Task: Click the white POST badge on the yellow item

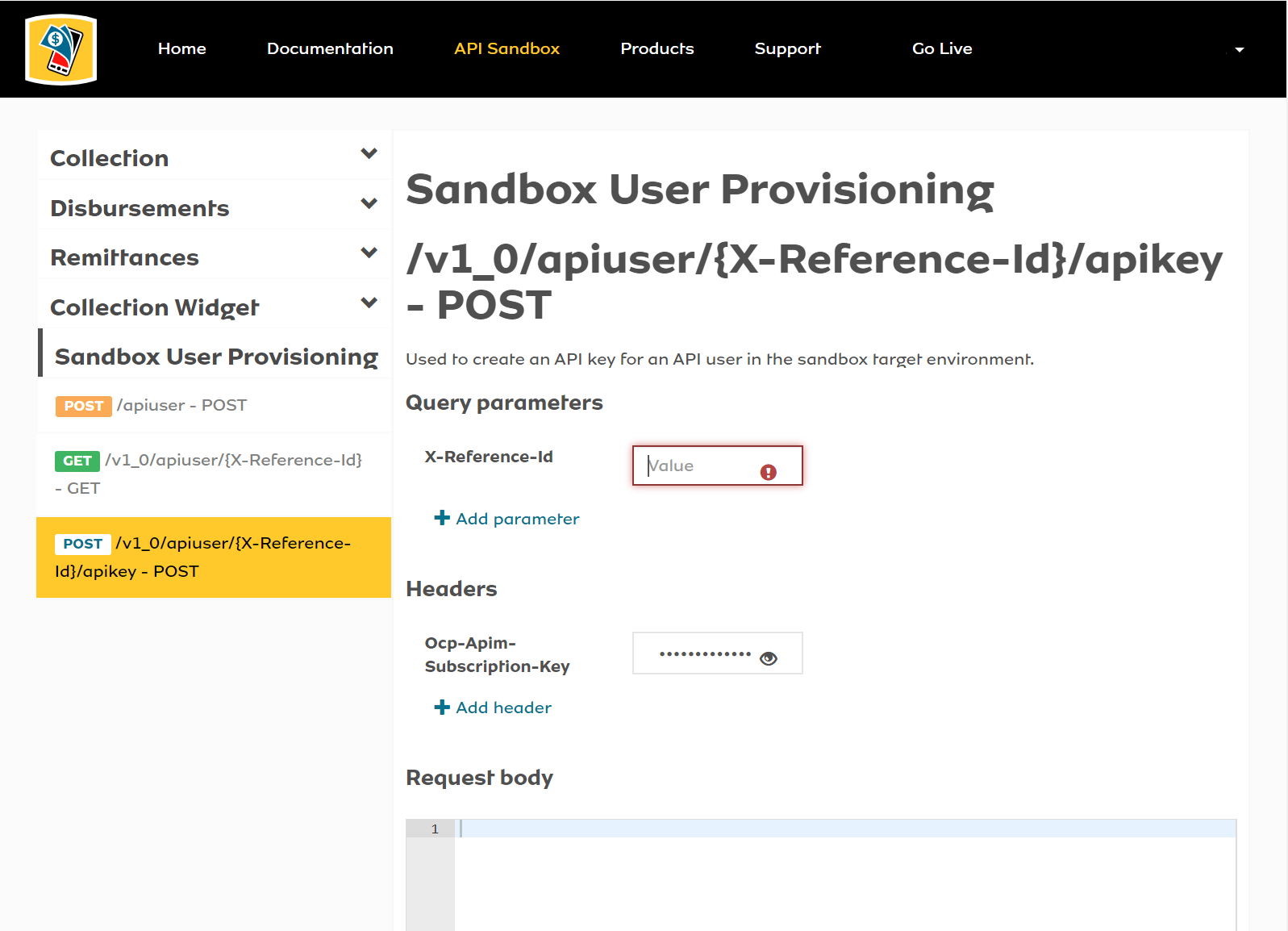Action: 83,544
